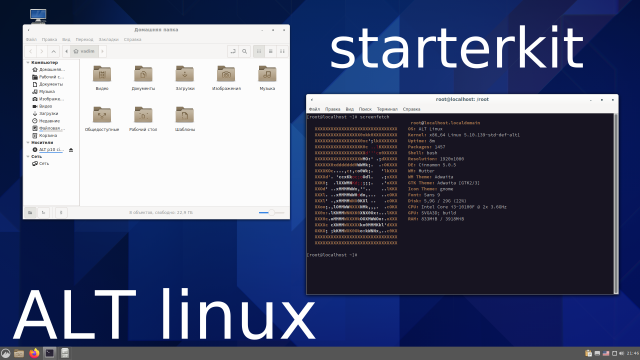Open the Поиск menu in terminal
The width and height of the screenshot is (640, 360).
(x=365, y=109)
